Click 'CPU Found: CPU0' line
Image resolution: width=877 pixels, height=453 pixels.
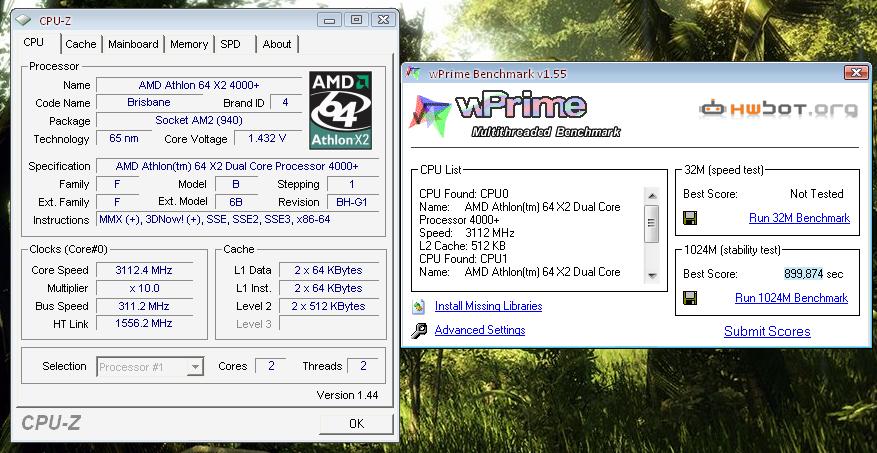(x=464, y=194)
